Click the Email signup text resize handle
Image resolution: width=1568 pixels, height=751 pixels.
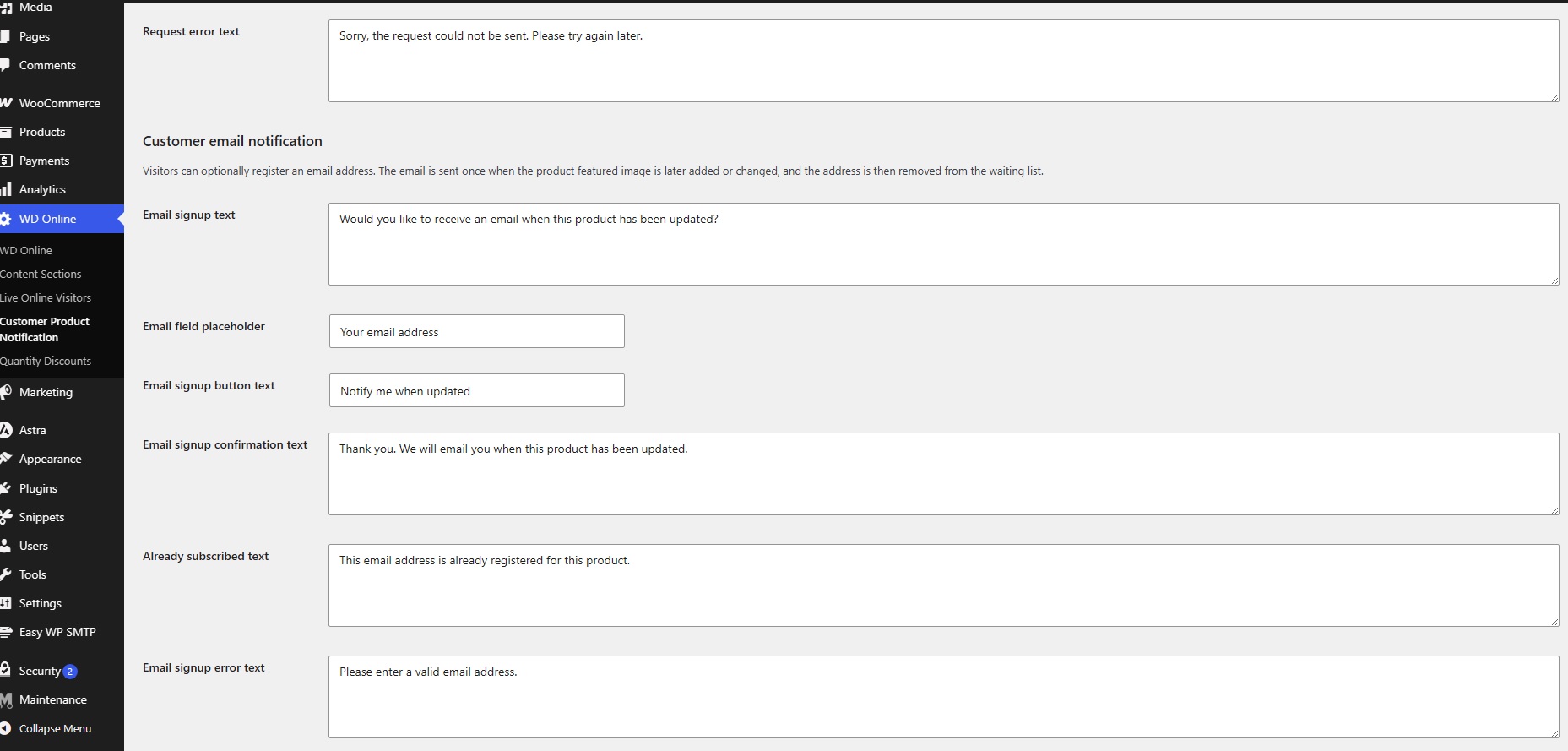[x=1554, y=280]
